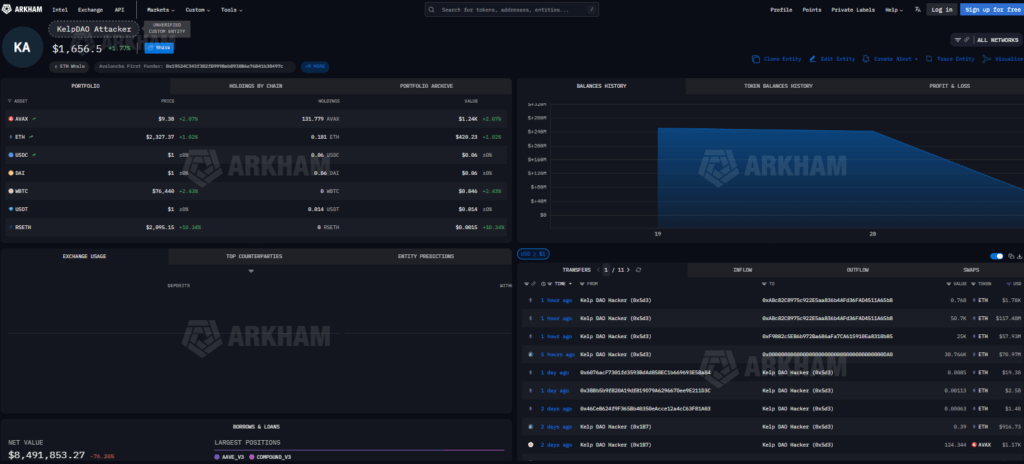Toggle the switch above transfers table
The width and height of the screenshot is (1024, 464).
(x=996, y=256)
